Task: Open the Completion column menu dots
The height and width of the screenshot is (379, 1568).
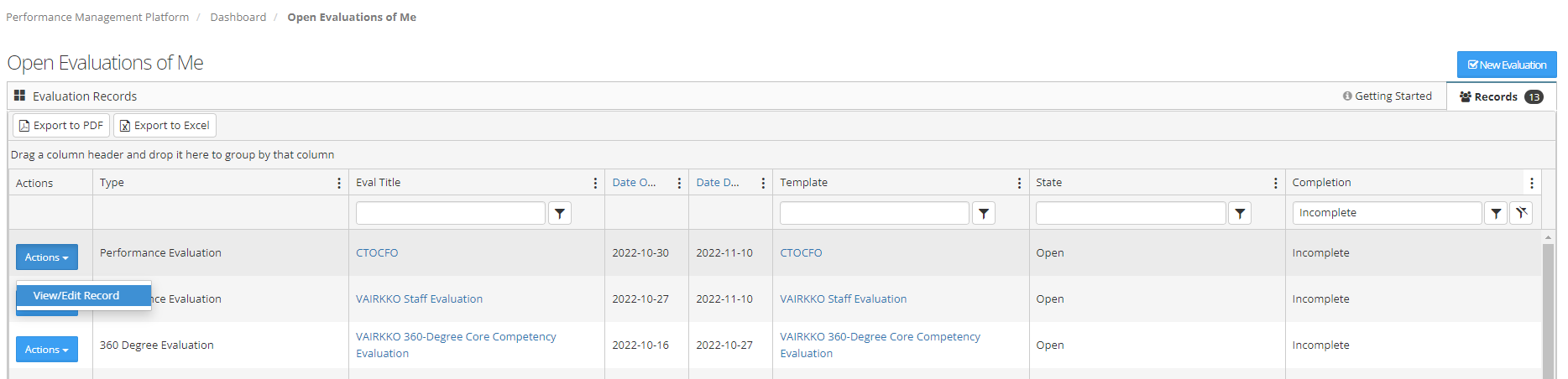Action: click(x=1531, y=183)
